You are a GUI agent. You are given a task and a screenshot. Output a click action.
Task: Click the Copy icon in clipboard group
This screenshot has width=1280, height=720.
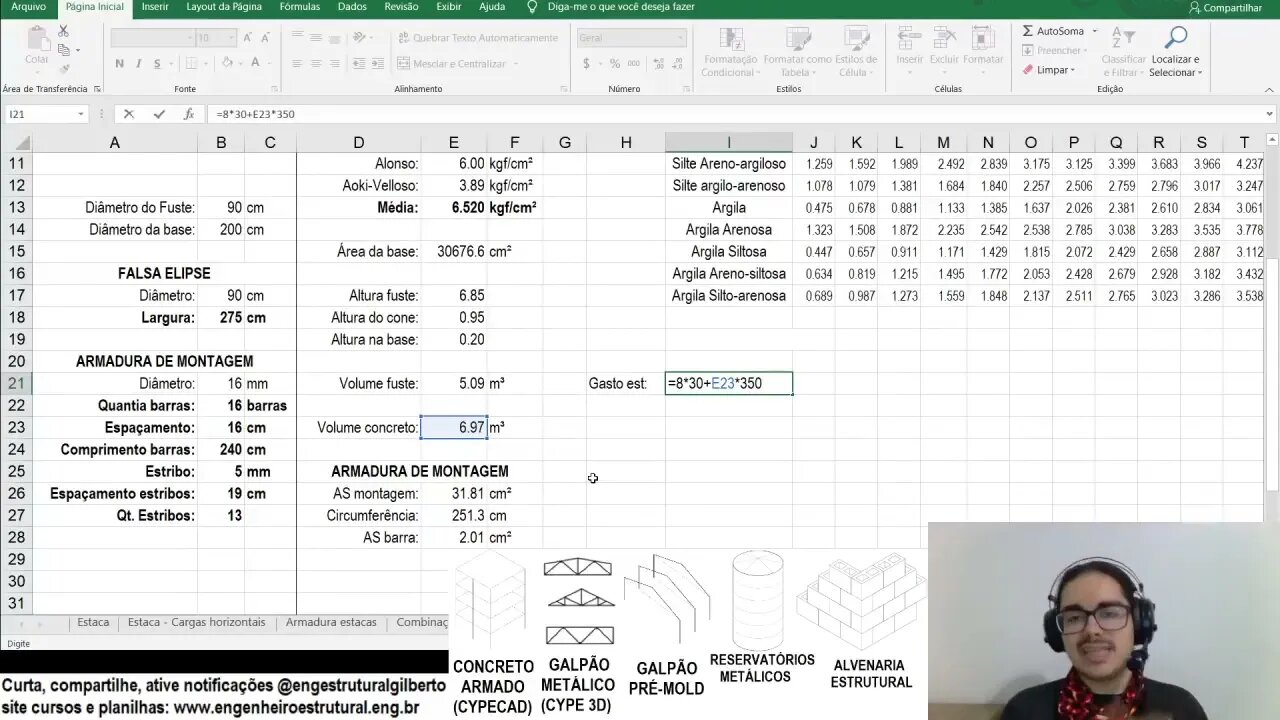pos(64,49)
